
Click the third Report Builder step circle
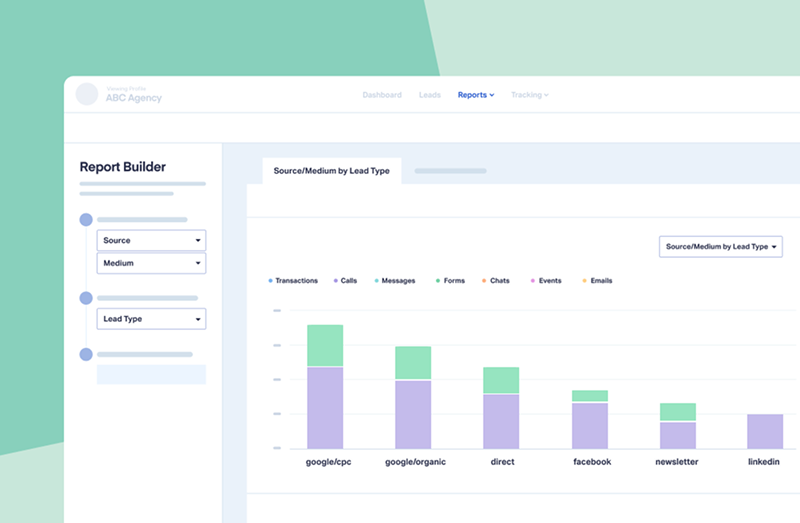86,354
